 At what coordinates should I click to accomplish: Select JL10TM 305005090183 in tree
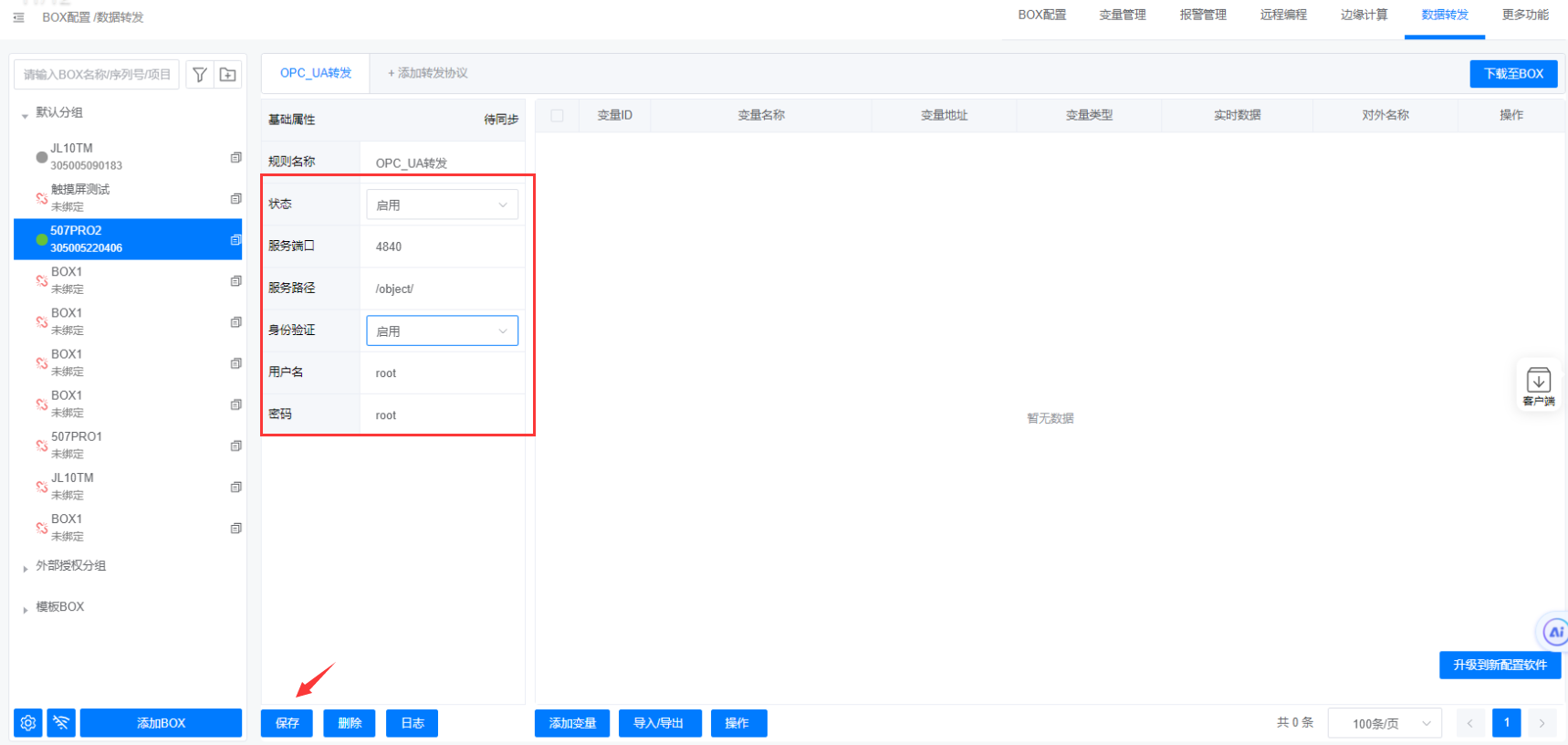(128, 157)
